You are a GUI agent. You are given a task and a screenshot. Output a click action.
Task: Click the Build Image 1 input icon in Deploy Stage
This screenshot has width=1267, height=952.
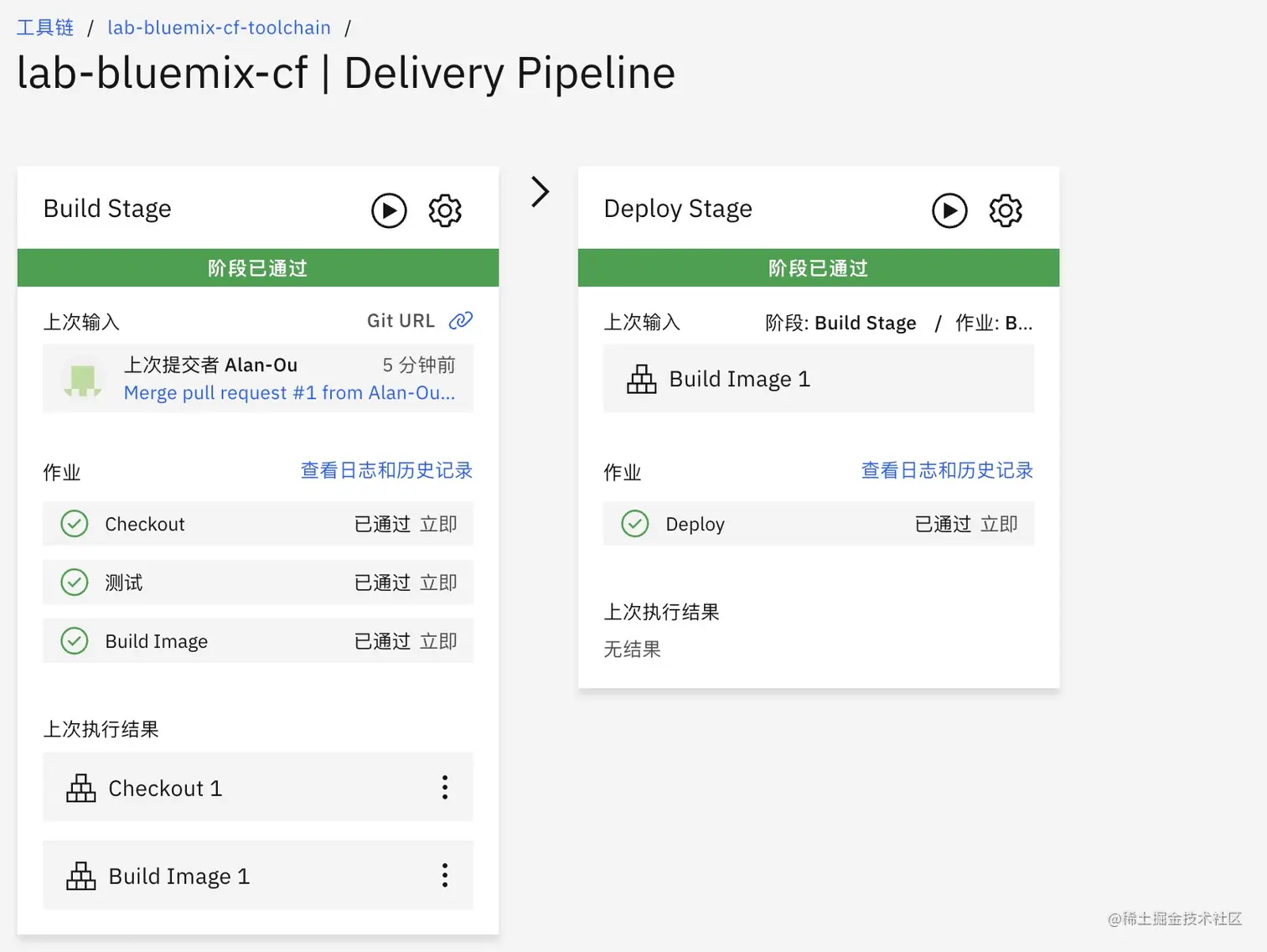pyautogui.click(x=642, y=379)
